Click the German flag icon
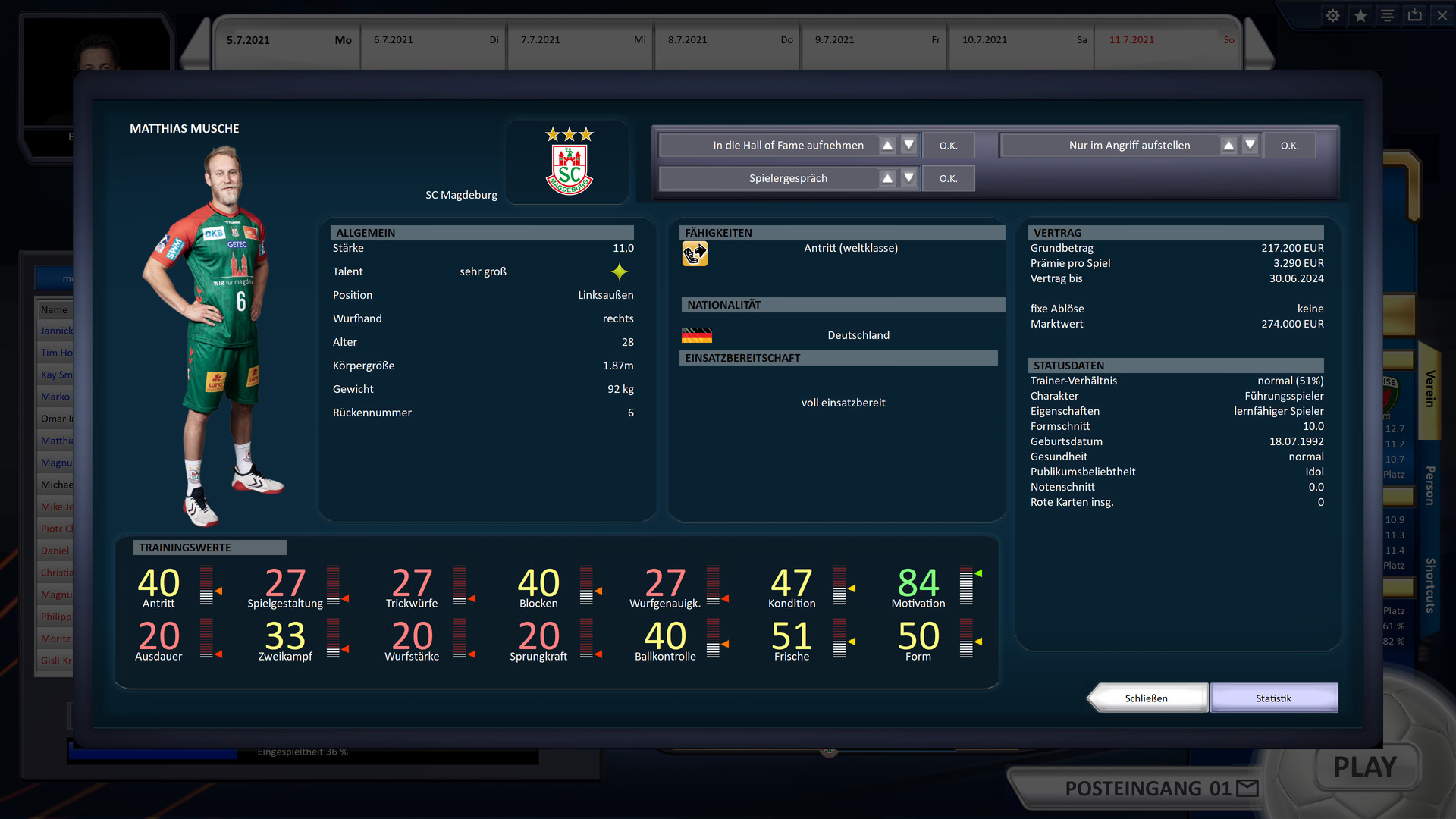1456x819 pixels. (696, 335)
